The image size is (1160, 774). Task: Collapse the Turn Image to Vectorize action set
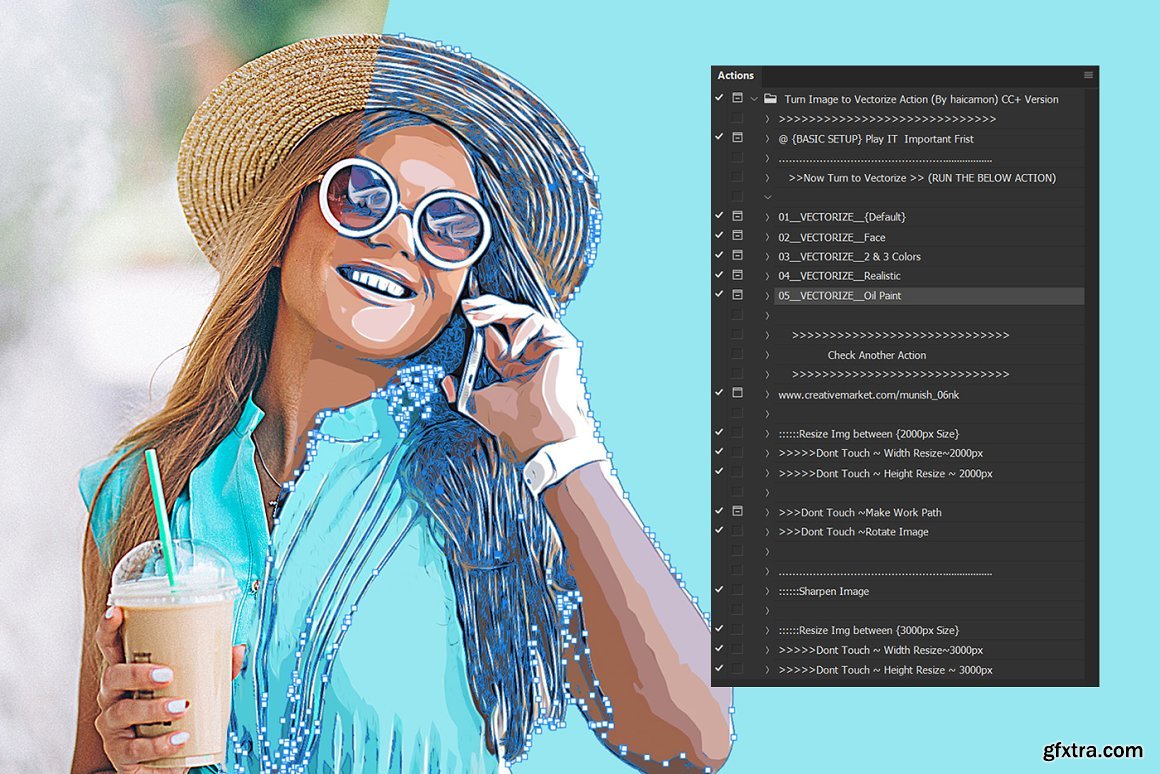point(754,99)
